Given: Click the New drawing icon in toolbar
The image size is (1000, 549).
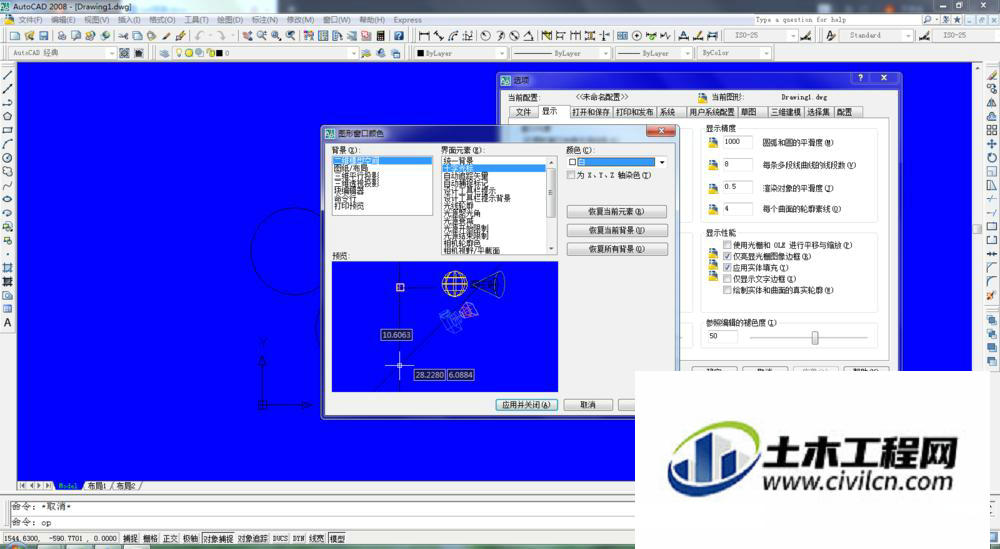Looking at the screenshot, I should point(15,36).
